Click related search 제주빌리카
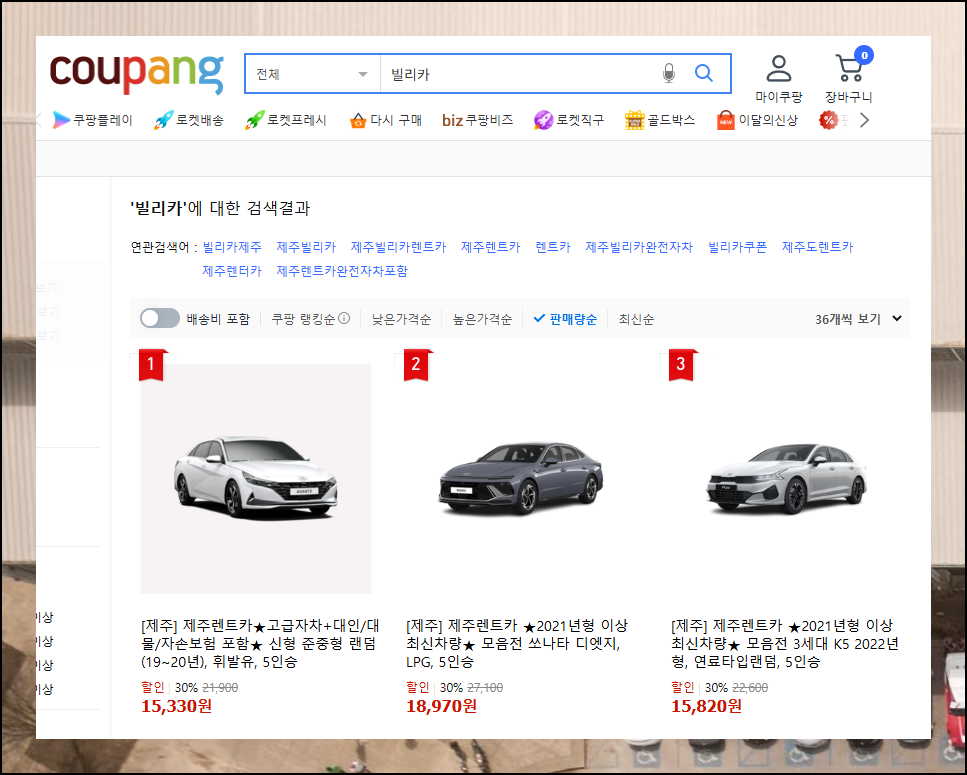This screenshot has width=967, height=775. [x=306, y=247]
